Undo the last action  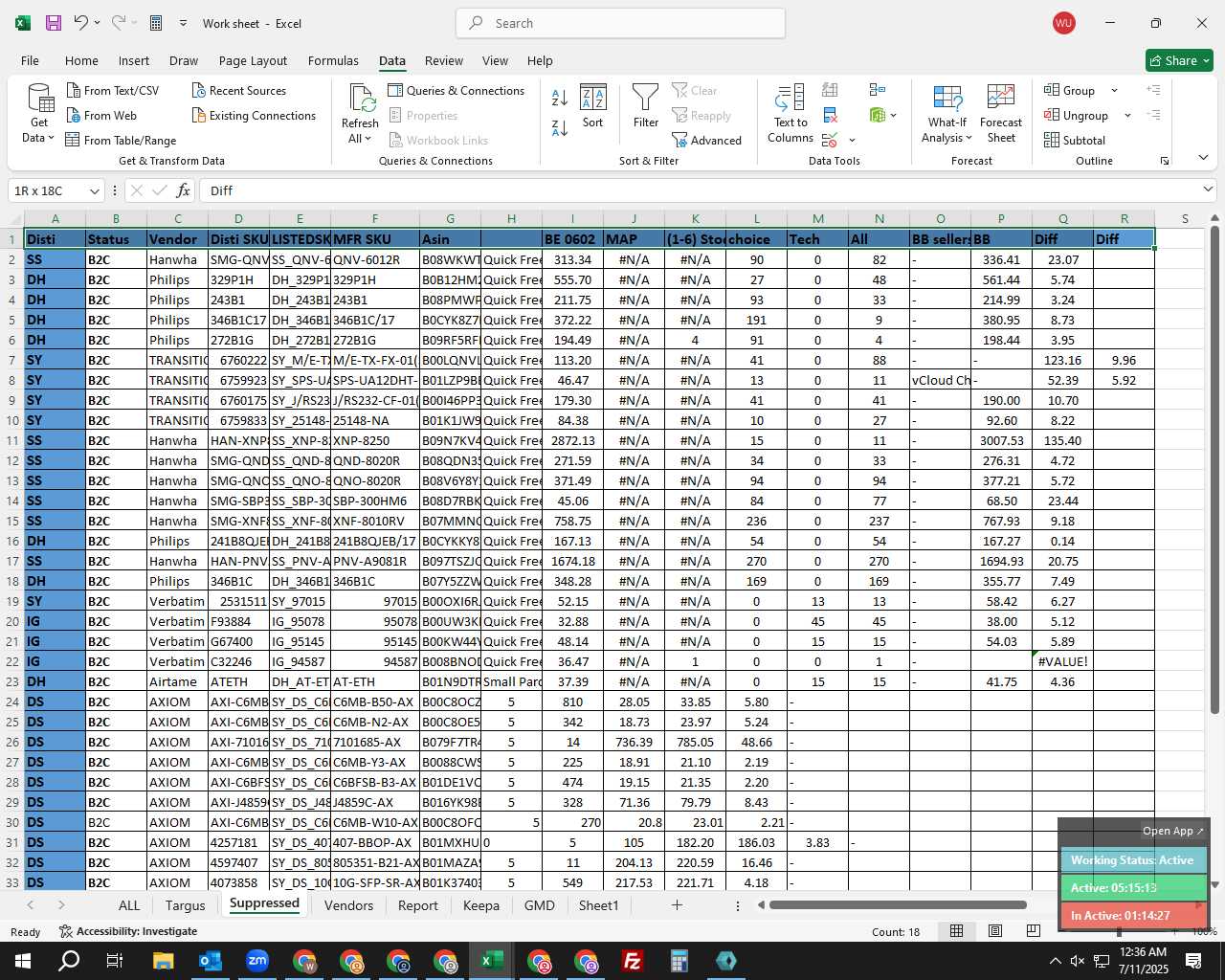81,23
